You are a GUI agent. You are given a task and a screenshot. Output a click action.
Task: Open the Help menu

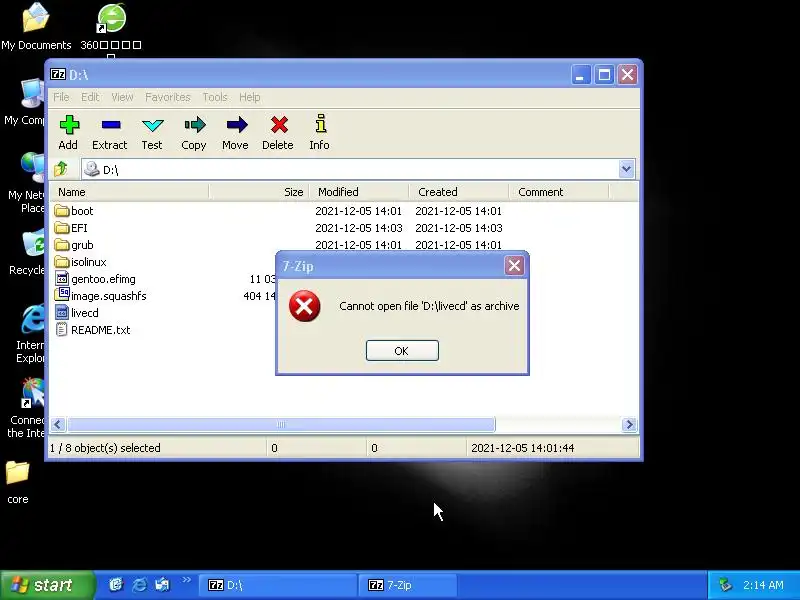click(250, 97)
